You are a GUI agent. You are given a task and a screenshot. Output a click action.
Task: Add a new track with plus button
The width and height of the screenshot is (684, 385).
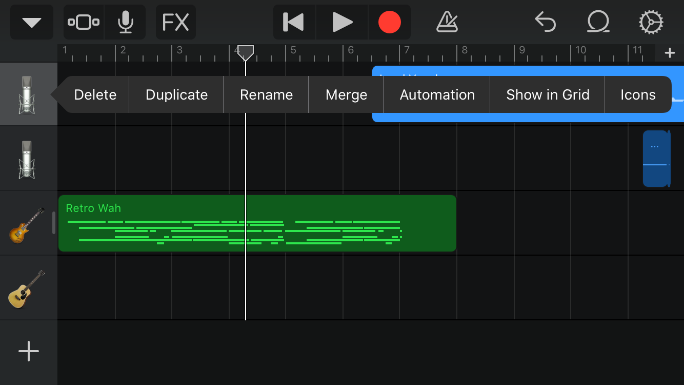click(x=29, y=351)
